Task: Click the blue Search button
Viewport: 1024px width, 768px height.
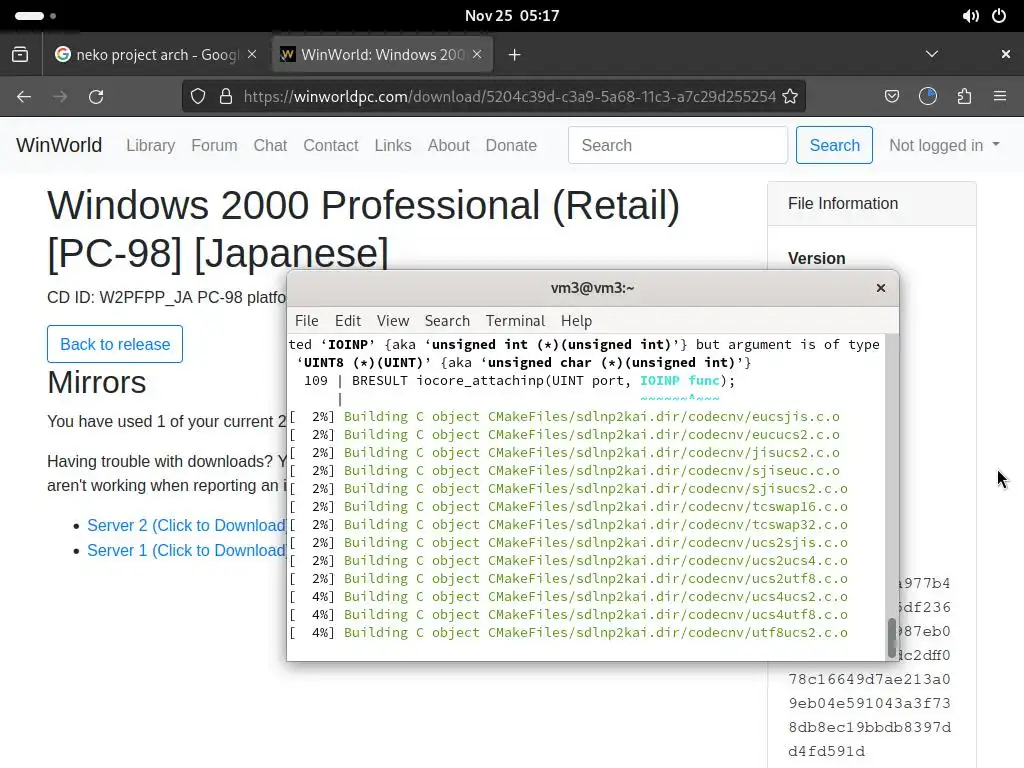Action: [834, 145]
